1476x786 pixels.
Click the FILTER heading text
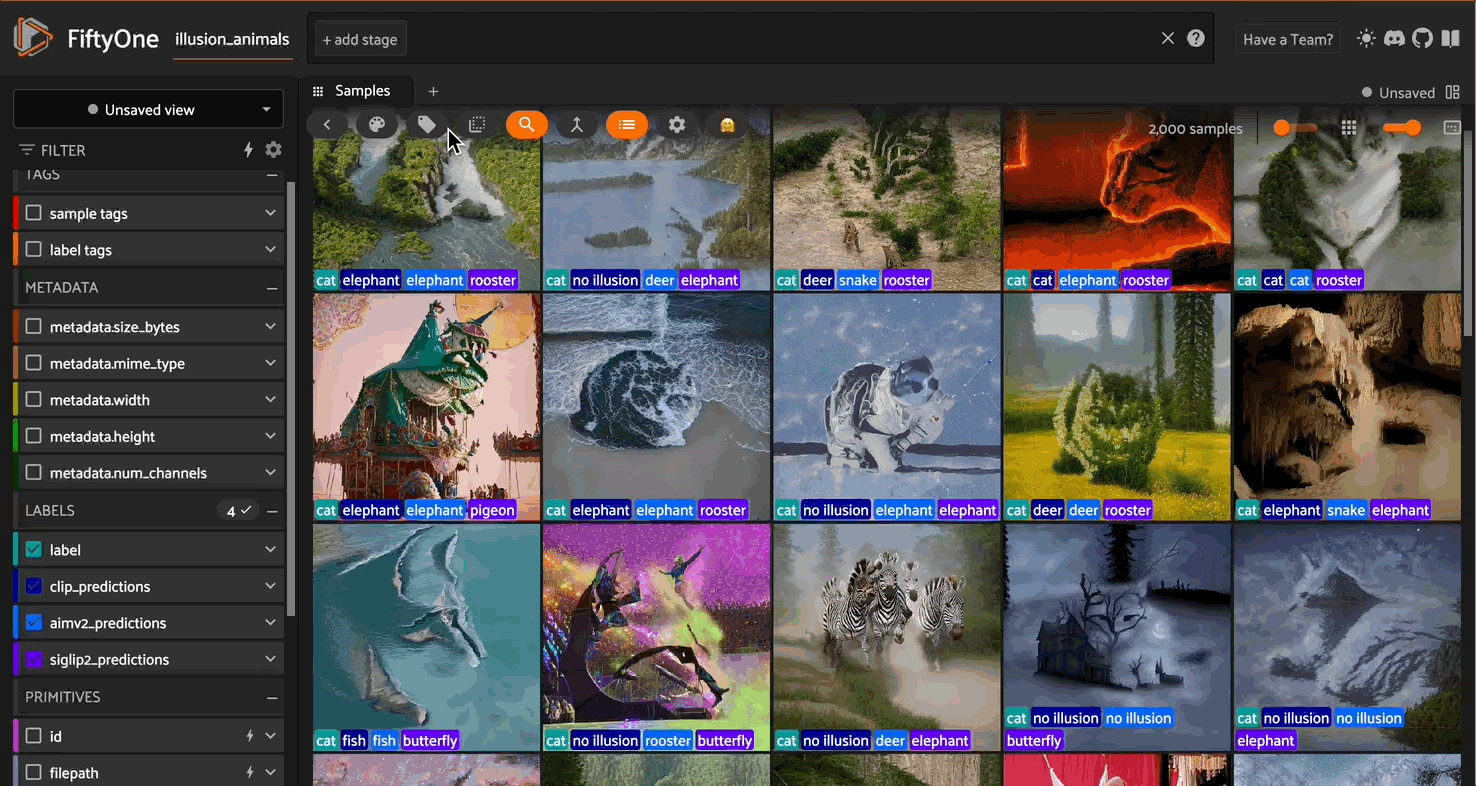click(63, 150)
